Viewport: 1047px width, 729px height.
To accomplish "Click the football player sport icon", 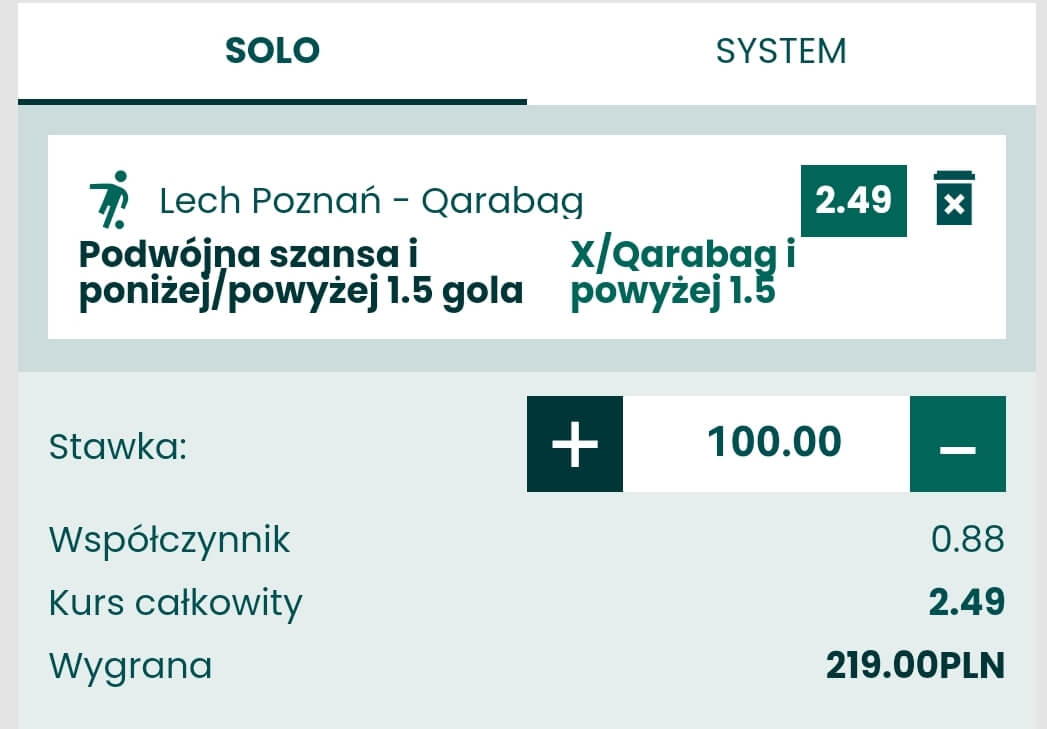I will click(x=109, y=200).
